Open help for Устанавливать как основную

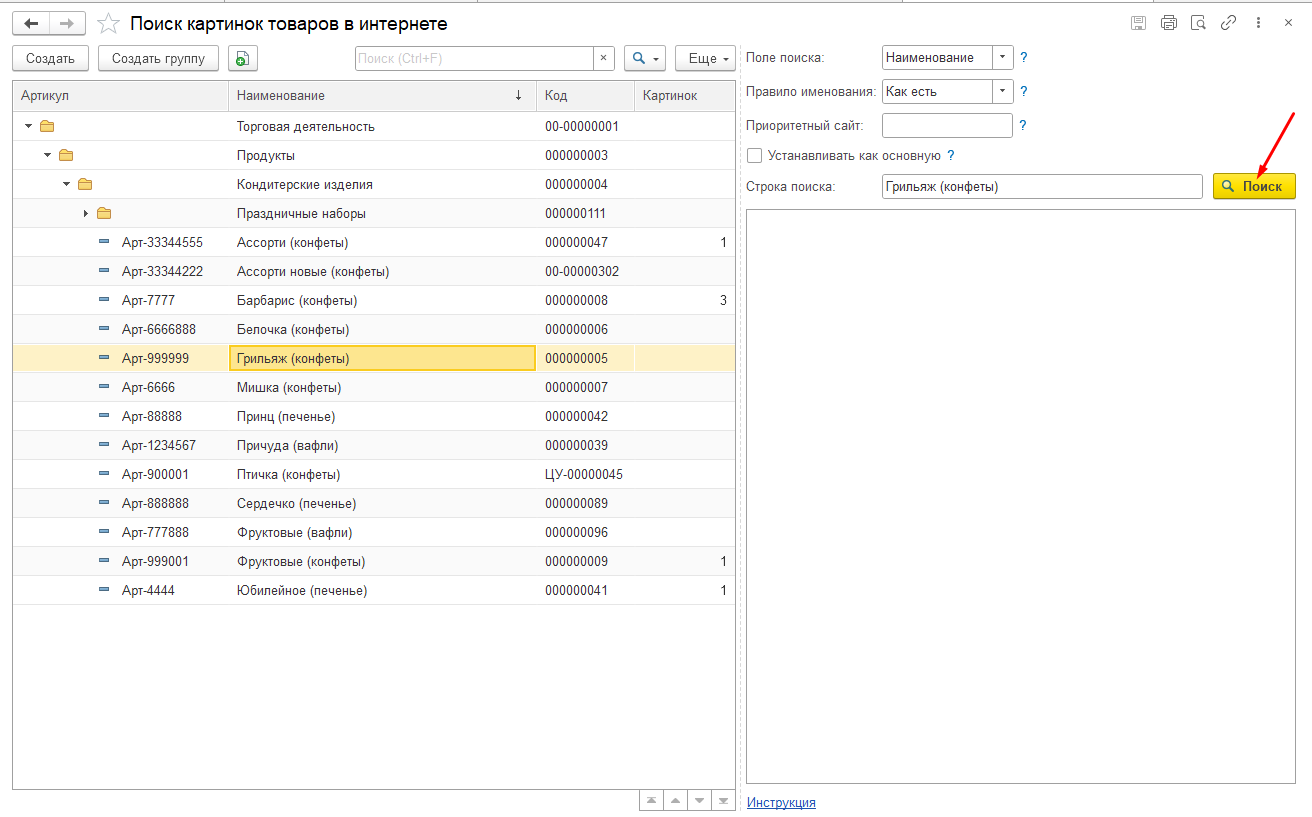pos(951,155)
